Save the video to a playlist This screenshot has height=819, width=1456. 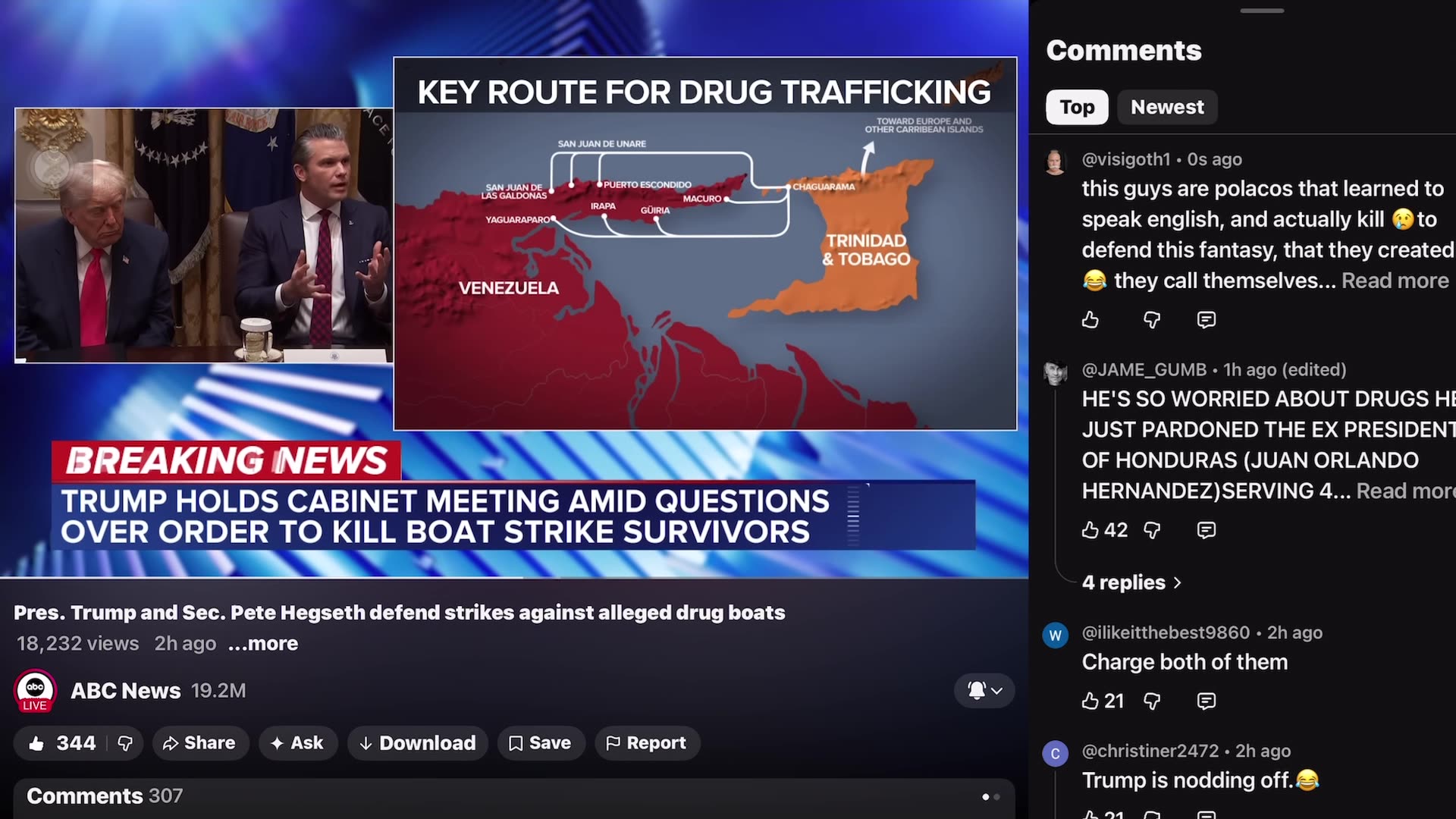click(541, 743)
